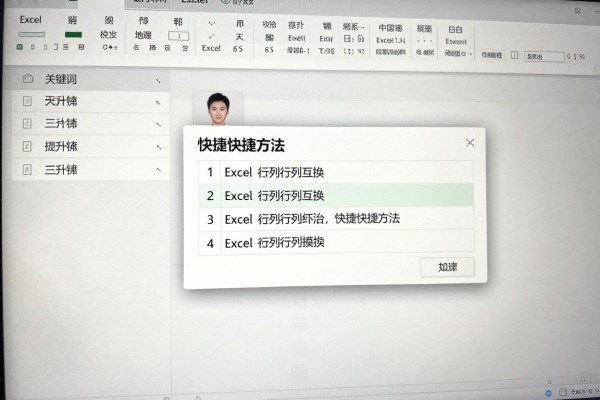Screen dimensions: 600x400
Task: Click the person avatar thumbnail
Action: [x=218, y=109]
